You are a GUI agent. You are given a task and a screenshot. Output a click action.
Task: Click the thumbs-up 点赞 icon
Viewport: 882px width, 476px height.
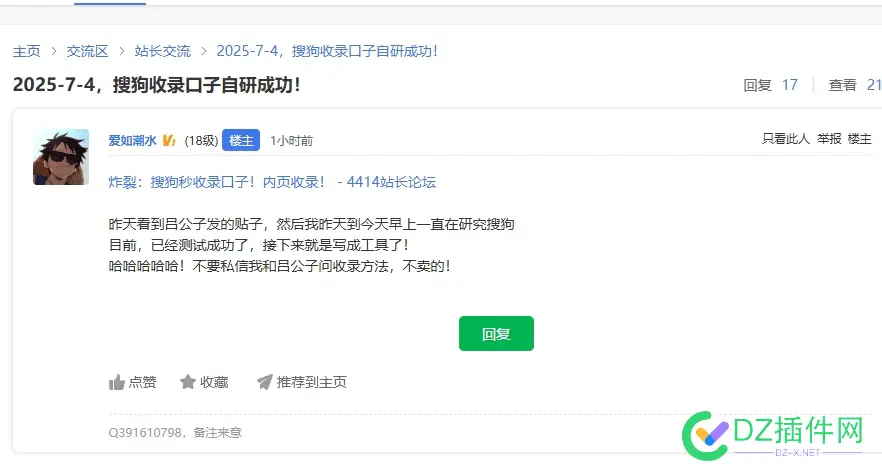[117, 382]
